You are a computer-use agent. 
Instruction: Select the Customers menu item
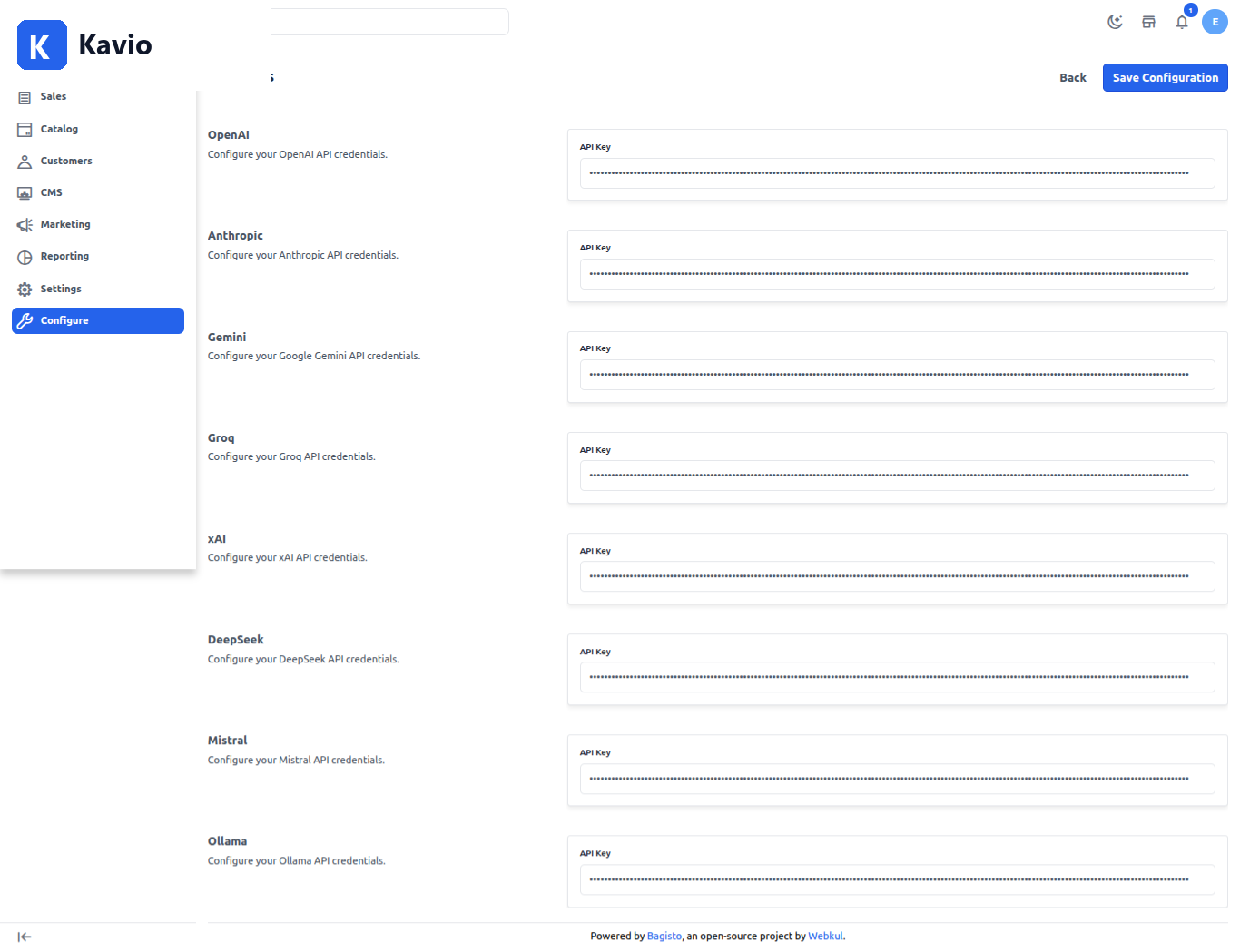[x=98, y=161]
